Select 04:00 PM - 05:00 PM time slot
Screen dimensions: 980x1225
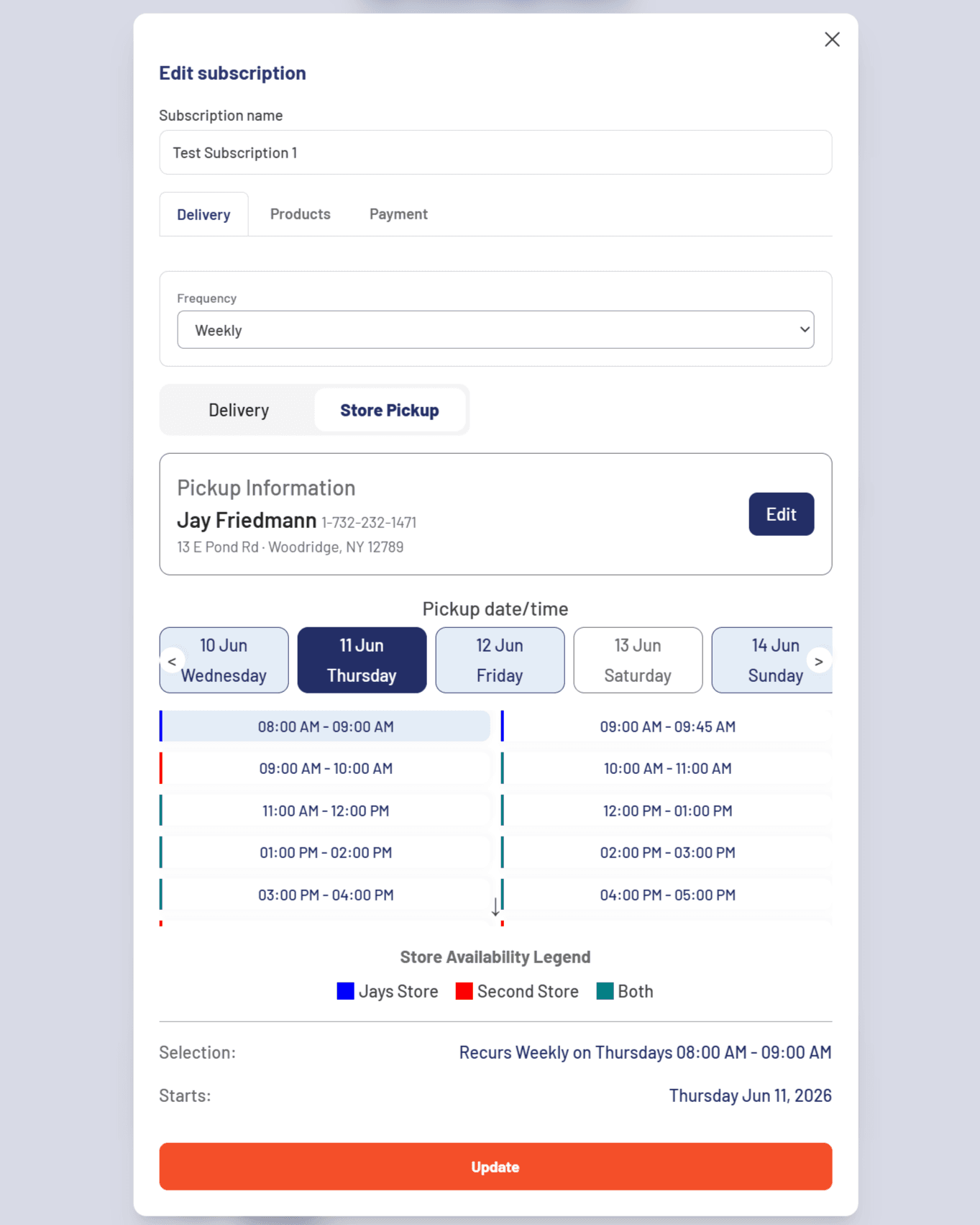point(667,895)
